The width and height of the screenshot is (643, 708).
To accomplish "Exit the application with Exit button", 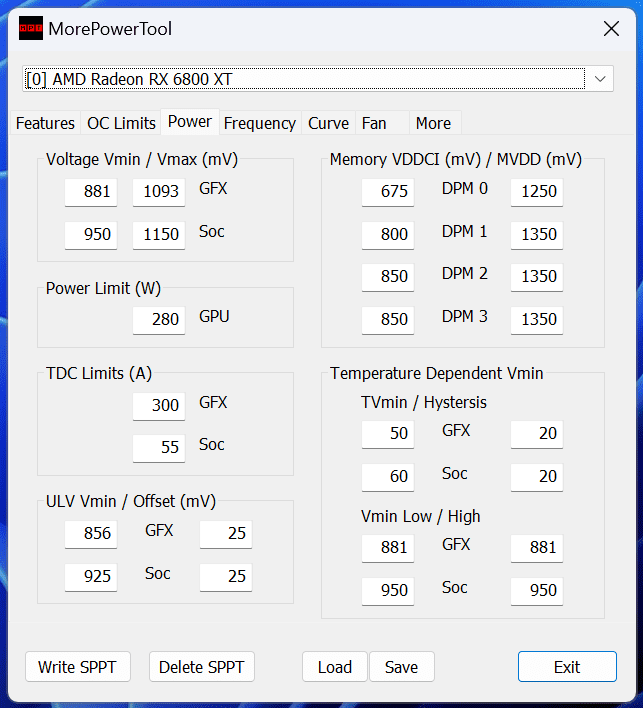I will [x=567, y=667].
